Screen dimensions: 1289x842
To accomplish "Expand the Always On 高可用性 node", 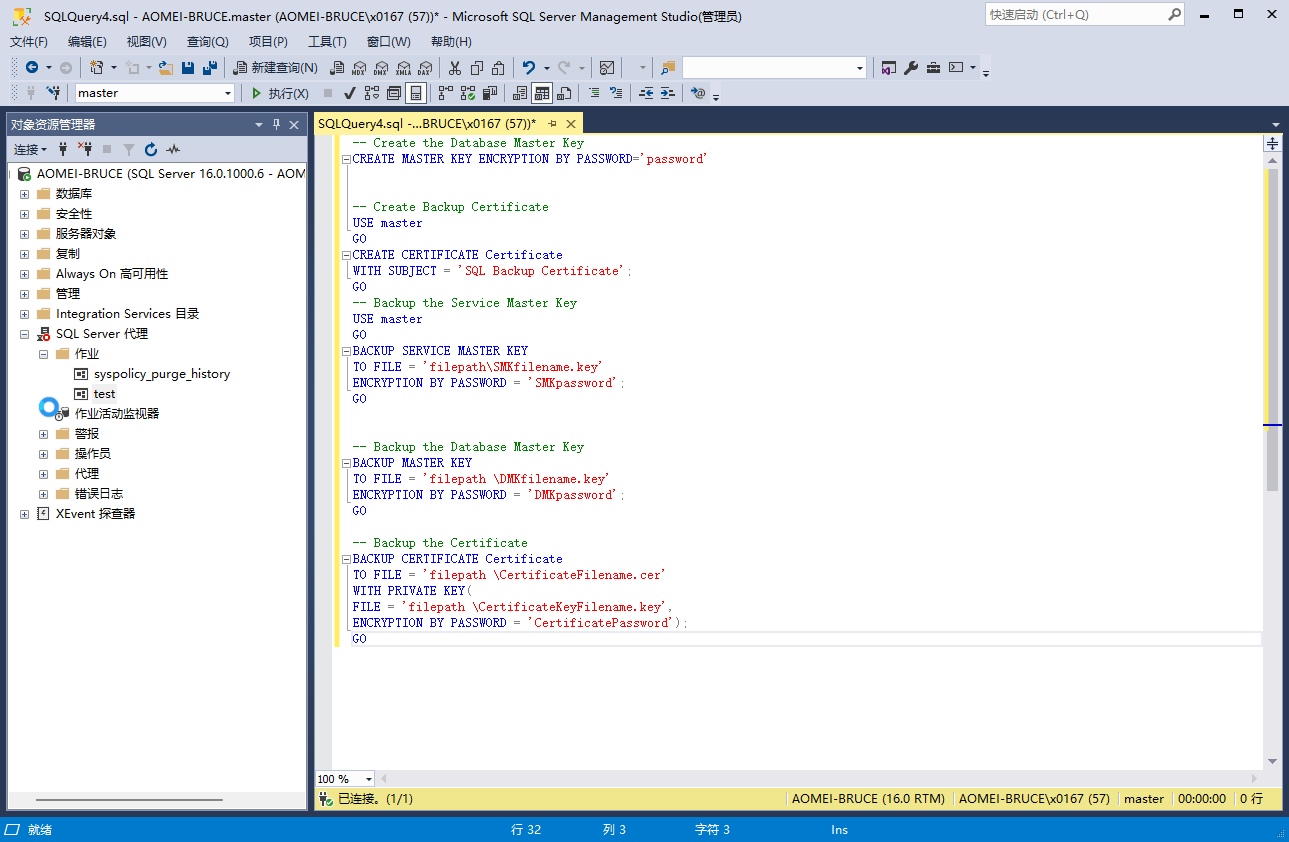I will (x=24, y=274).
